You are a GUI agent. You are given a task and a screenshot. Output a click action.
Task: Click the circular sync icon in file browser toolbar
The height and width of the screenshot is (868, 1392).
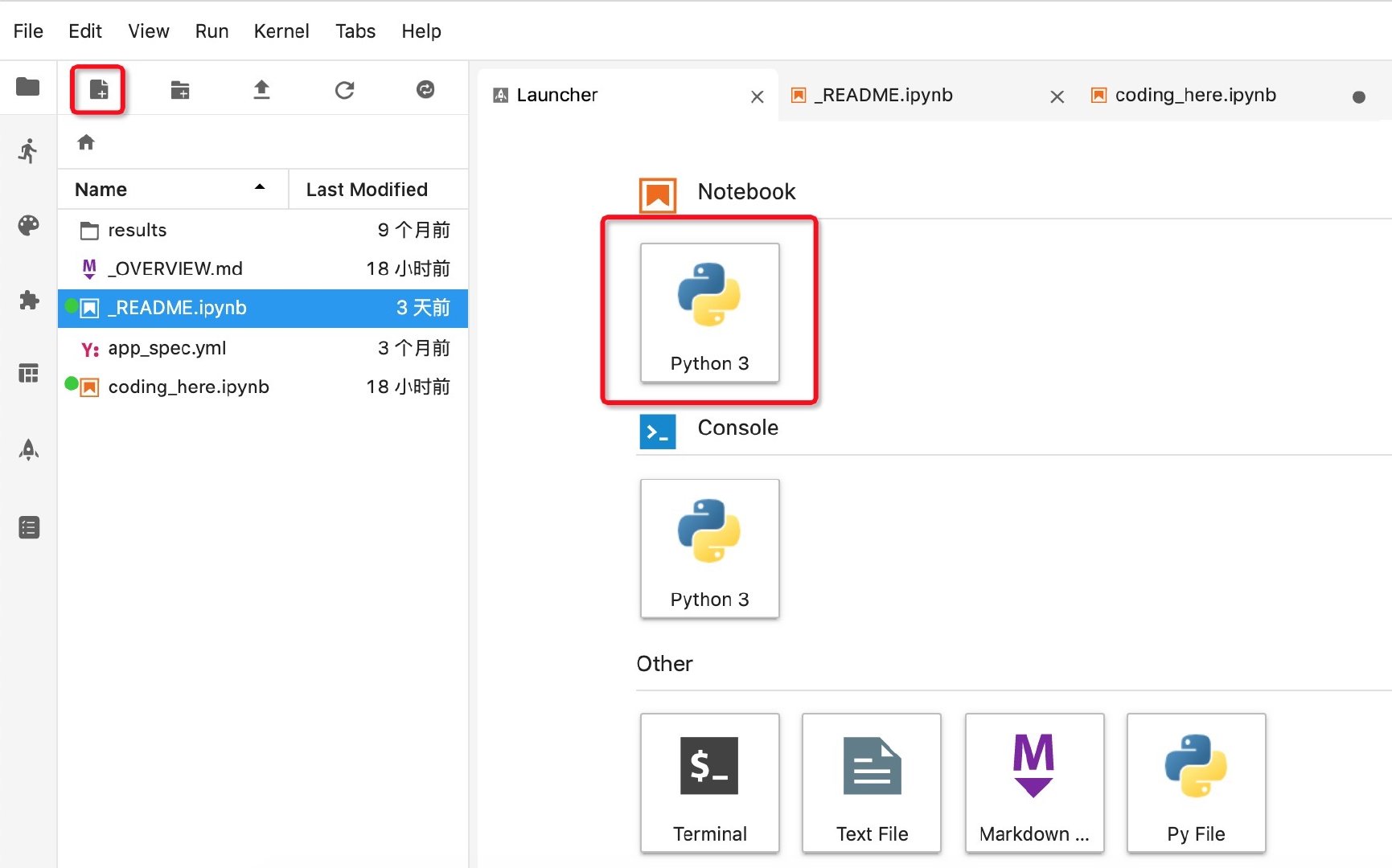pos(425,89)
